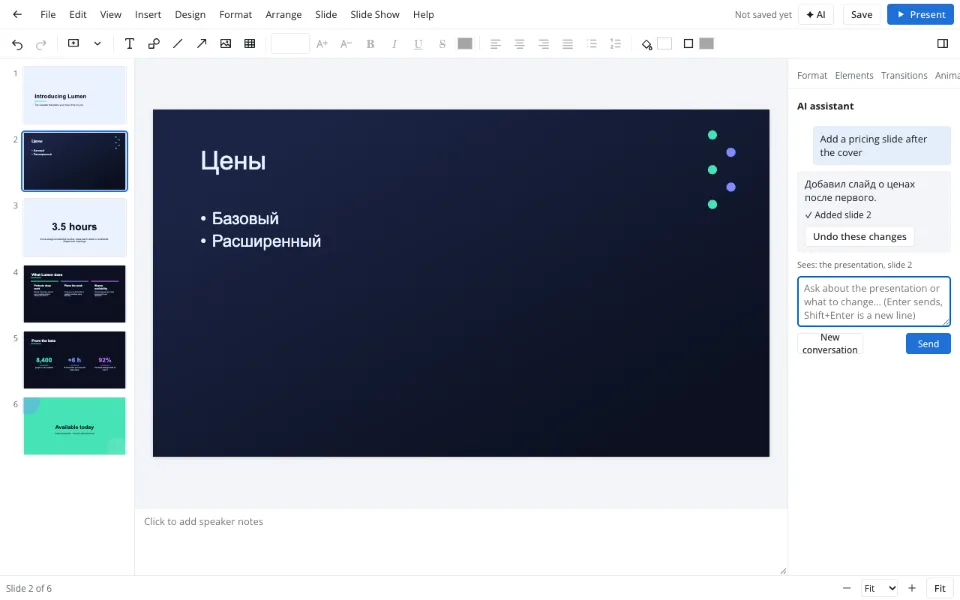
Task: Toggle strikethrough formatting
Action: point(442,43)
